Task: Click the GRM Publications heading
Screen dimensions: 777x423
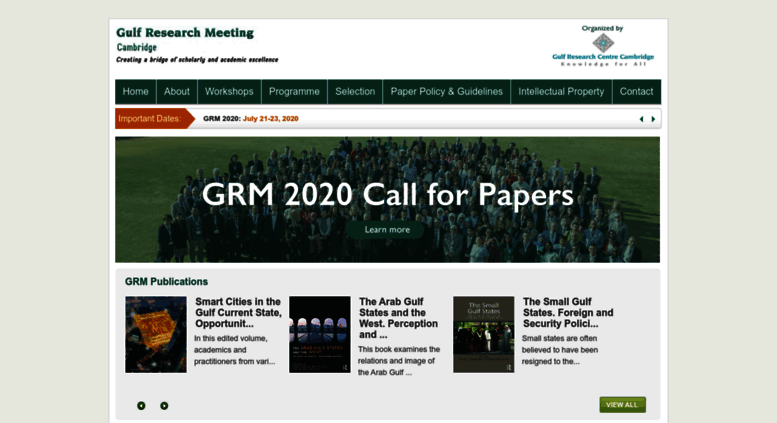Action: [x=166, y=282]
